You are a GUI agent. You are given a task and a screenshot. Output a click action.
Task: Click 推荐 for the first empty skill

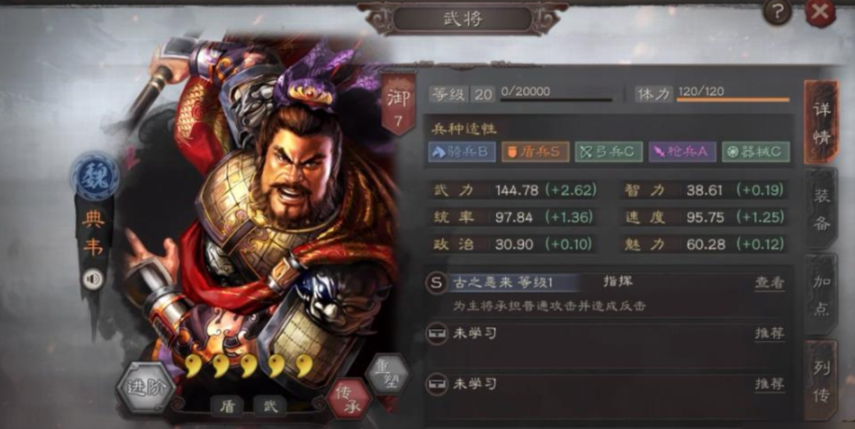(769, 333)
